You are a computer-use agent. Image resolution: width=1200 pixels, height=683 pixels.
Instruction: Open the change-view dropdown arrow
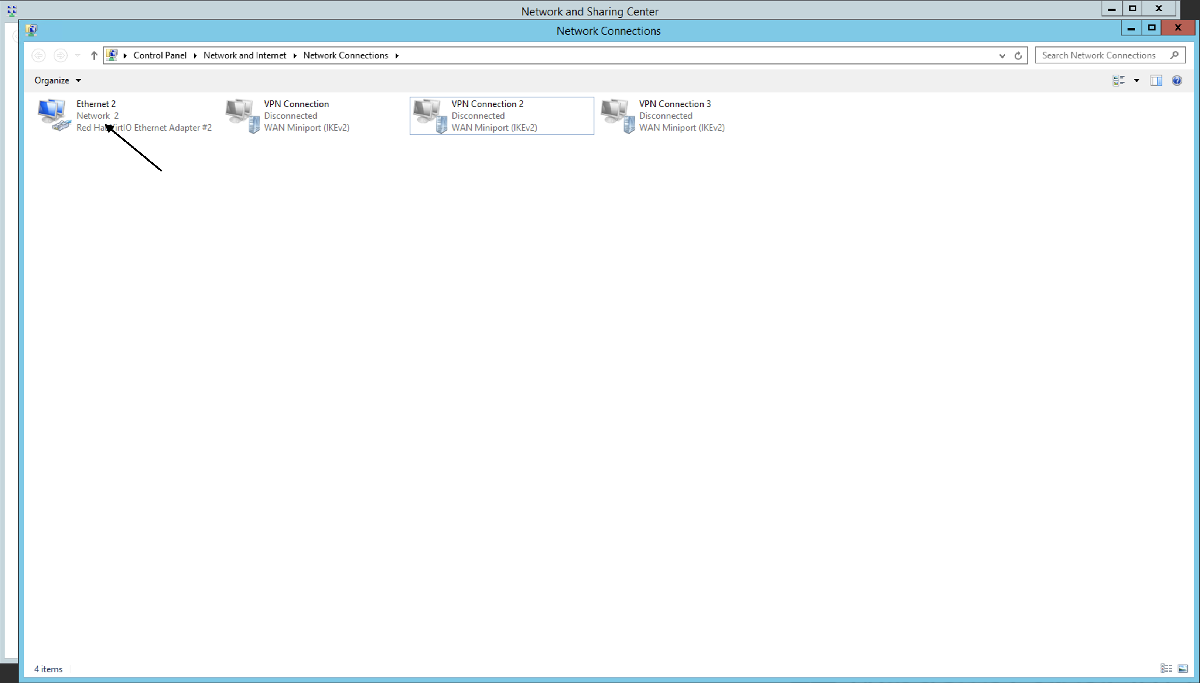coord(1134,80)
